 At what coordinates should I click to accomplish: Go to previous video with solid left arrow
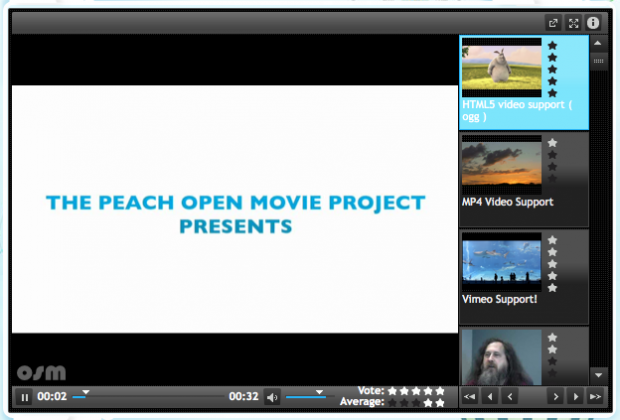[x=490, y=396]
